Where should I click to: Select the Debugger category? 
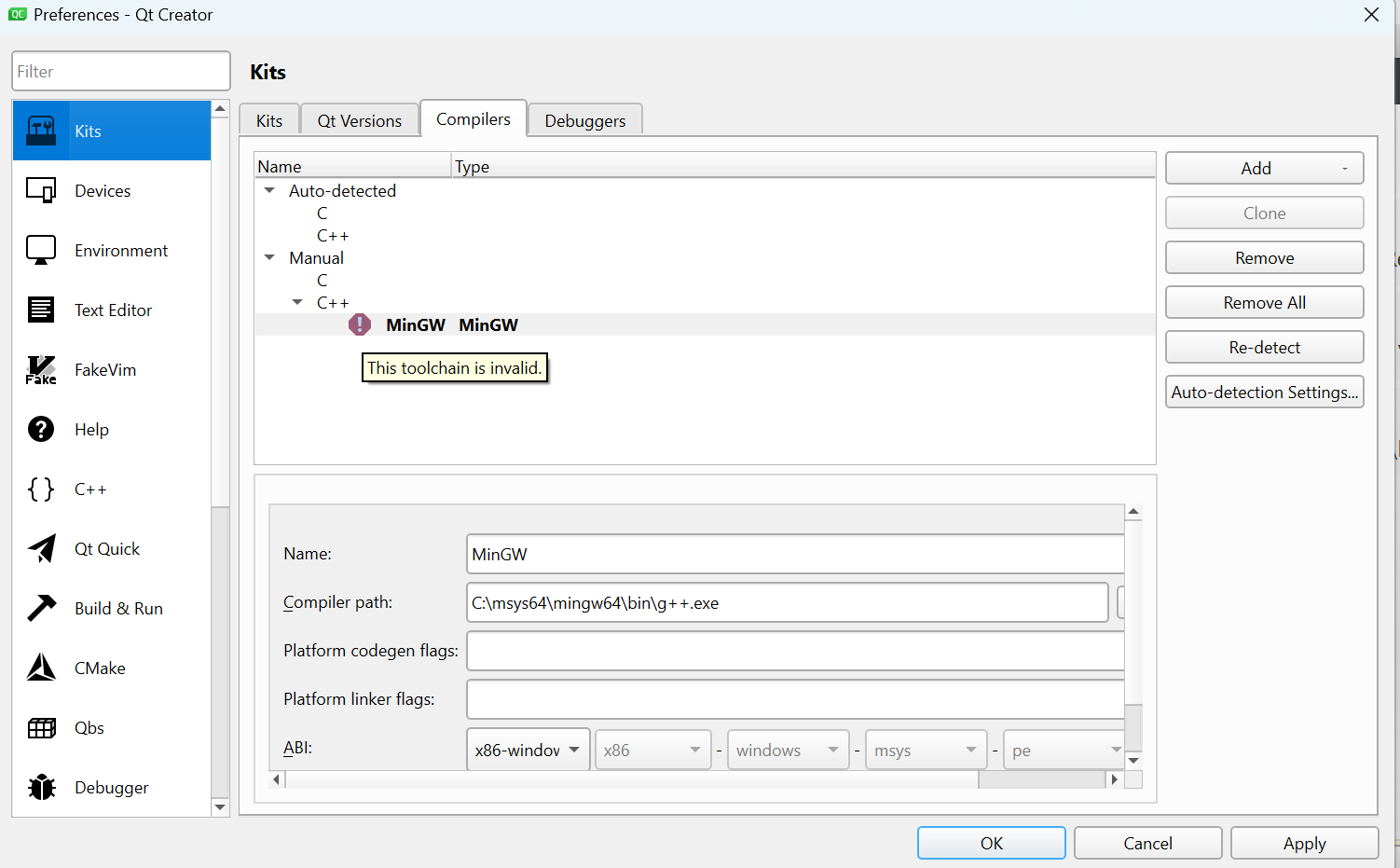pos(112,787)
